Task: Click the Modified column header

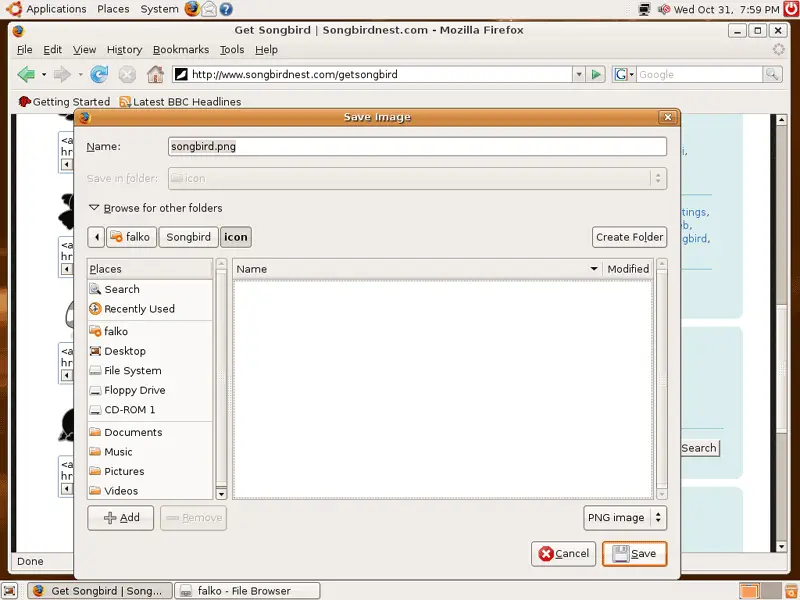Action: [628, 269]
